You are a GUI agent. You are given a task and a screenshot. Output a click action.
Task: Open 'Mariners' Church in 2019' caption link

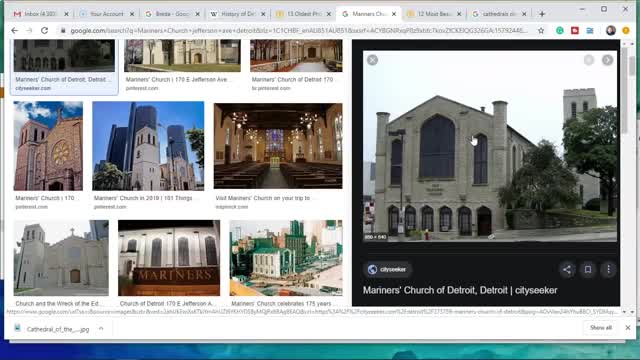(143, 198)
